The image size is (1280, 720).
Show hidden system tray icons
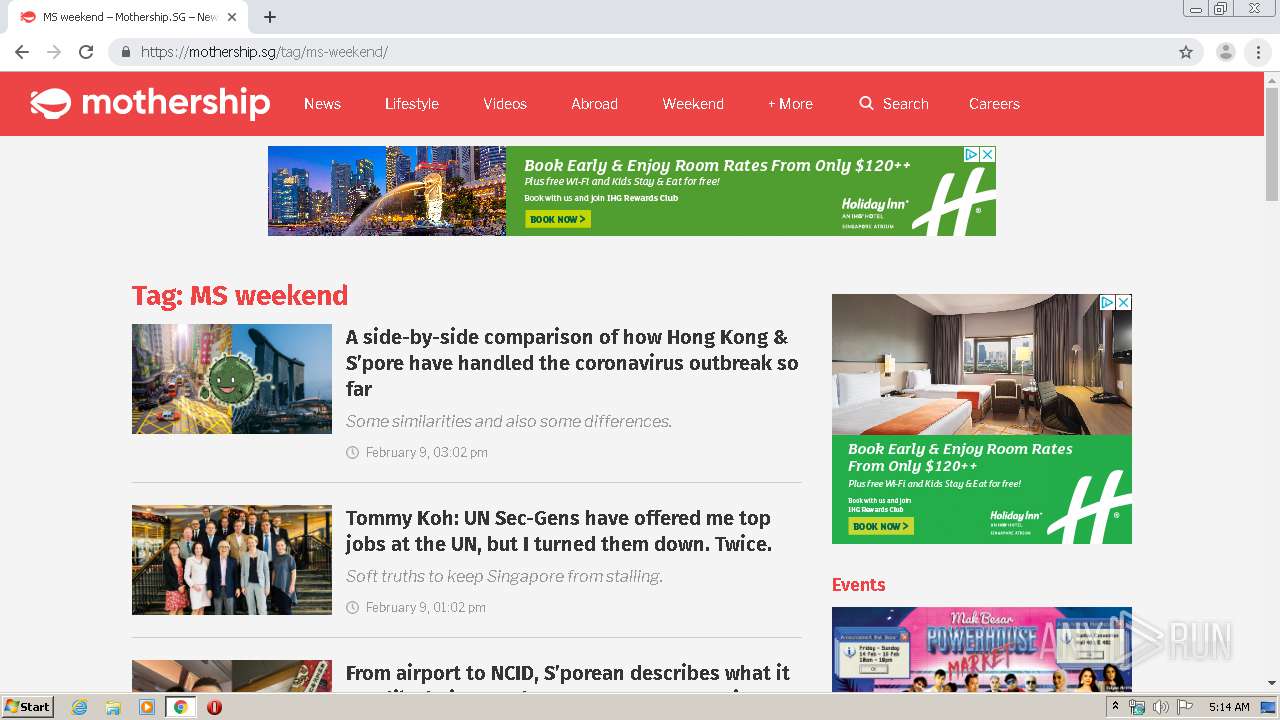[x=1115, y=707]
